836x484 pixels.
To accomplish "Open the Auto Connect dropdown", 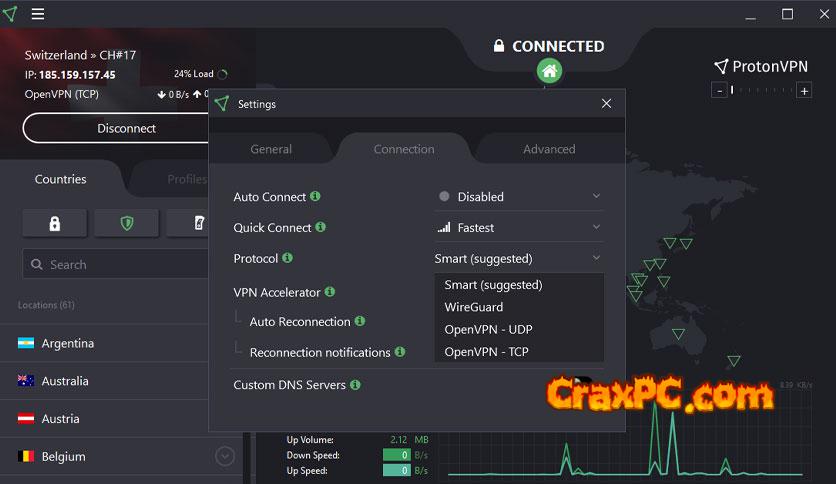I will point(519,197).
